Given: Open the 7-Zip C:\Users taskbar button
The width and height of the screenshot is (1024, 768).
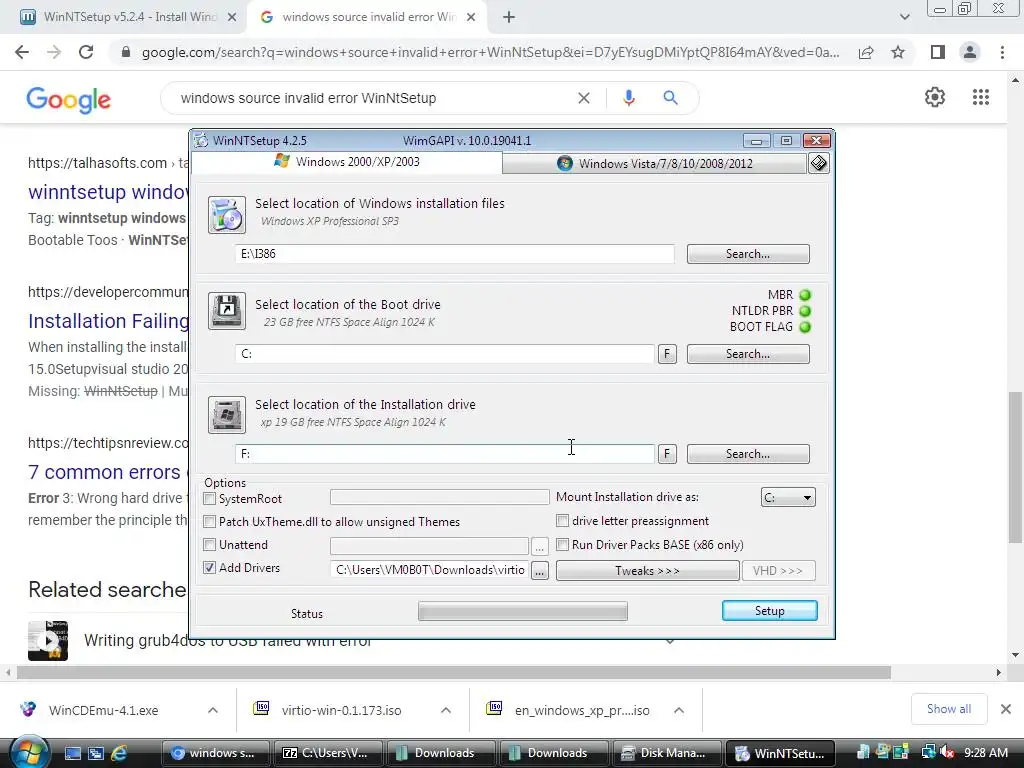Looking at the screenshot, I should [327, 753].
